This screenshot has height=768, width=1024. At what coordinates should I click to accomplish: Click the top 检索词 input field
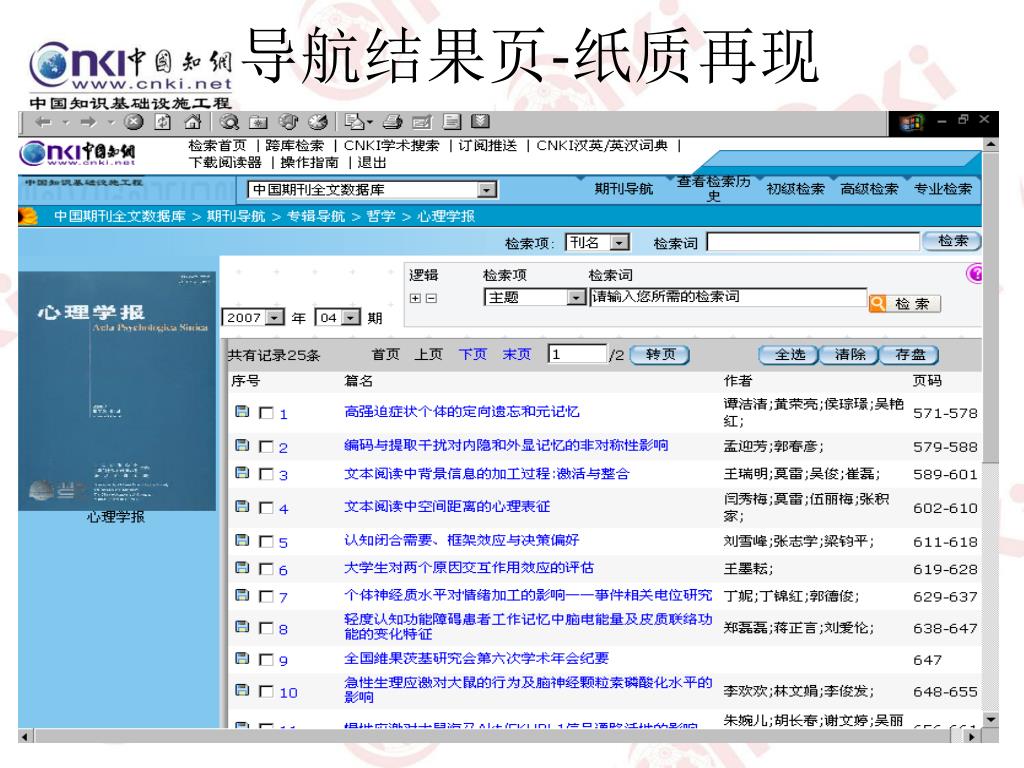(813, 242)
